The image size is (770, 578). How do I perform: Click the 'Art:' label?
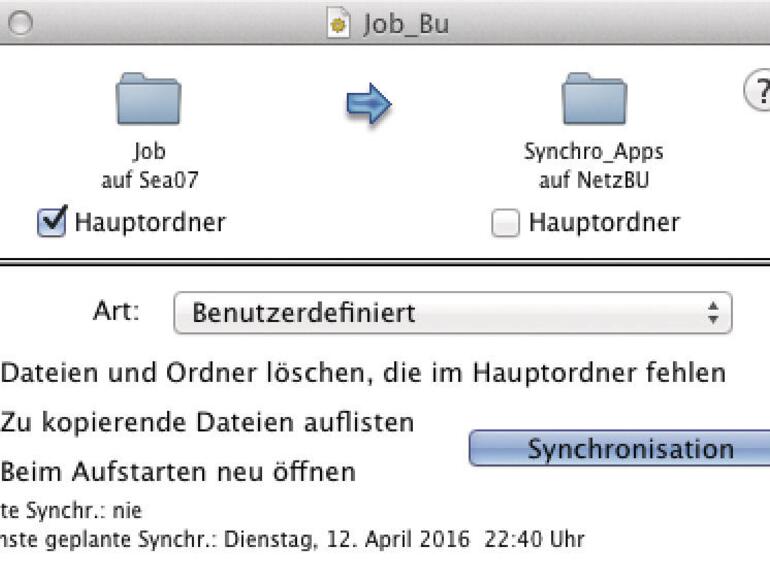coord(115,311)
